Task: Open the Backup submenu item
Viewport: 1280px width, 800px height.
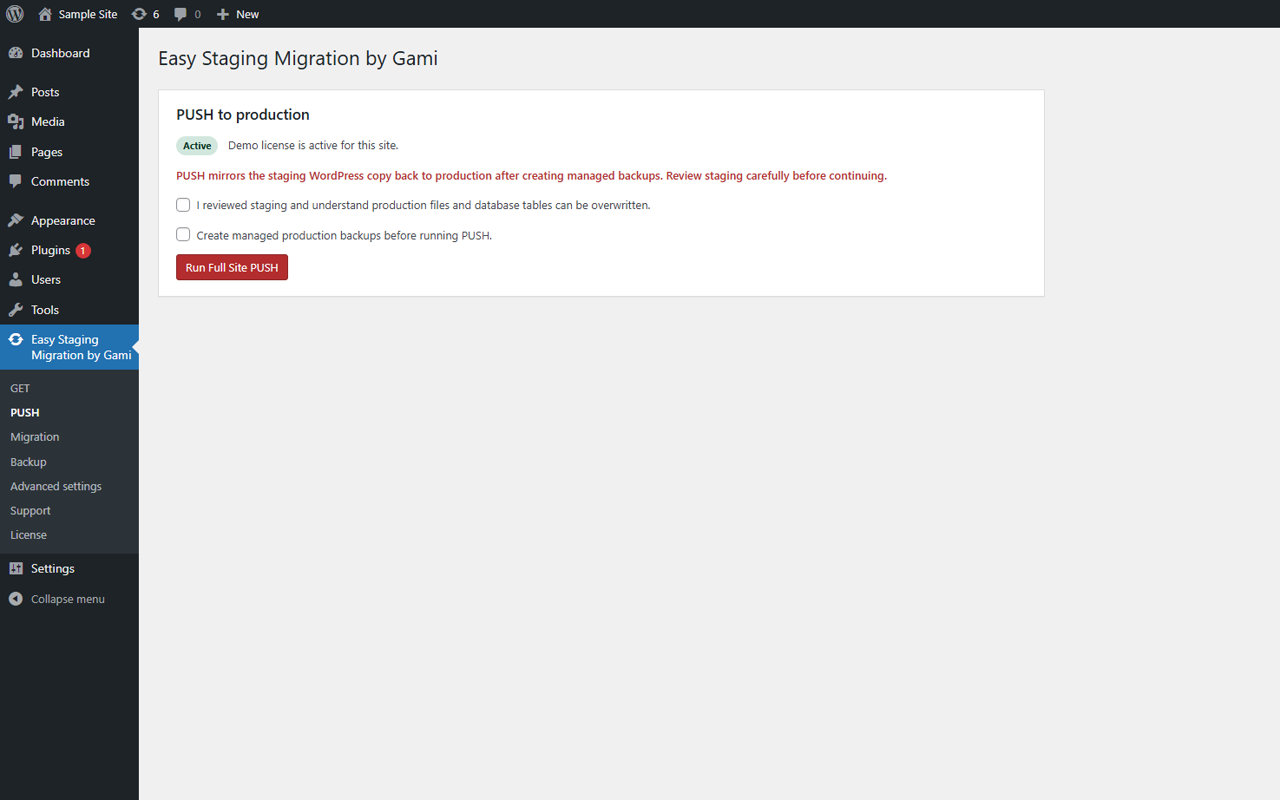Action: pyautogui.click(x=28, y=462)
